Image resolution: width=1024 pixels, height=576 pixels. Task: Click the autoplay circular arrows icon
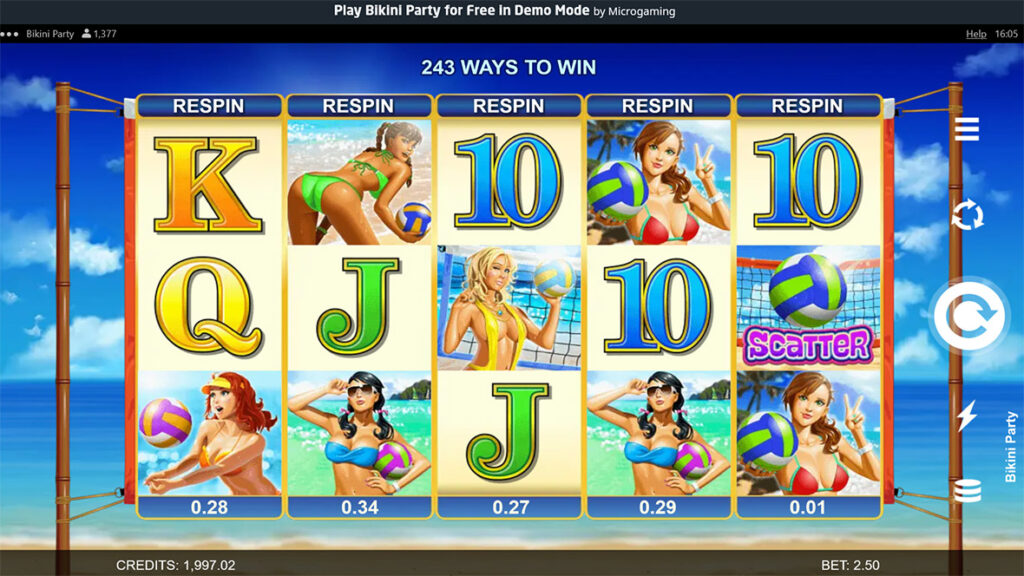(967, 215)
